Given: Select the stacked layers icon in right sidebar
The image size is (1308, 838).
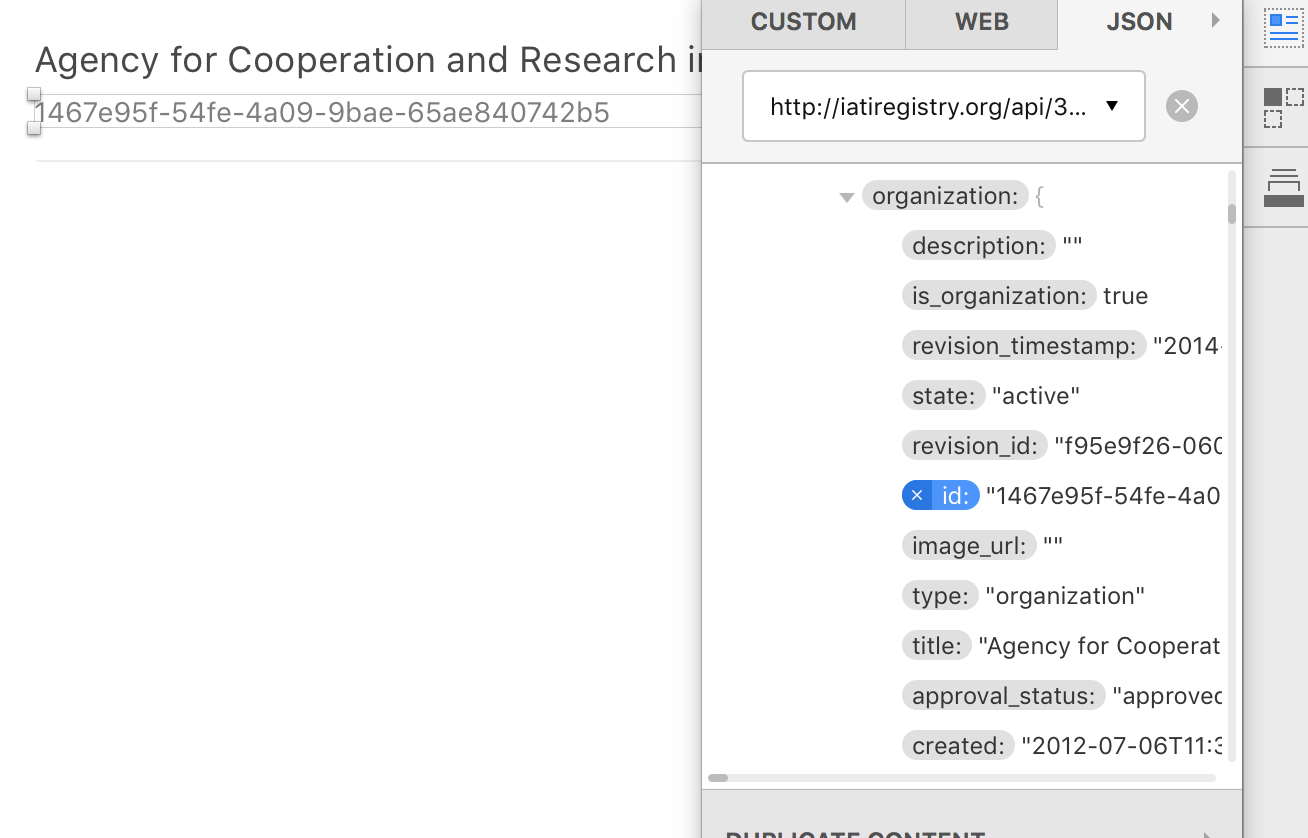Looking at the screenshot, I should (1283, 185).
